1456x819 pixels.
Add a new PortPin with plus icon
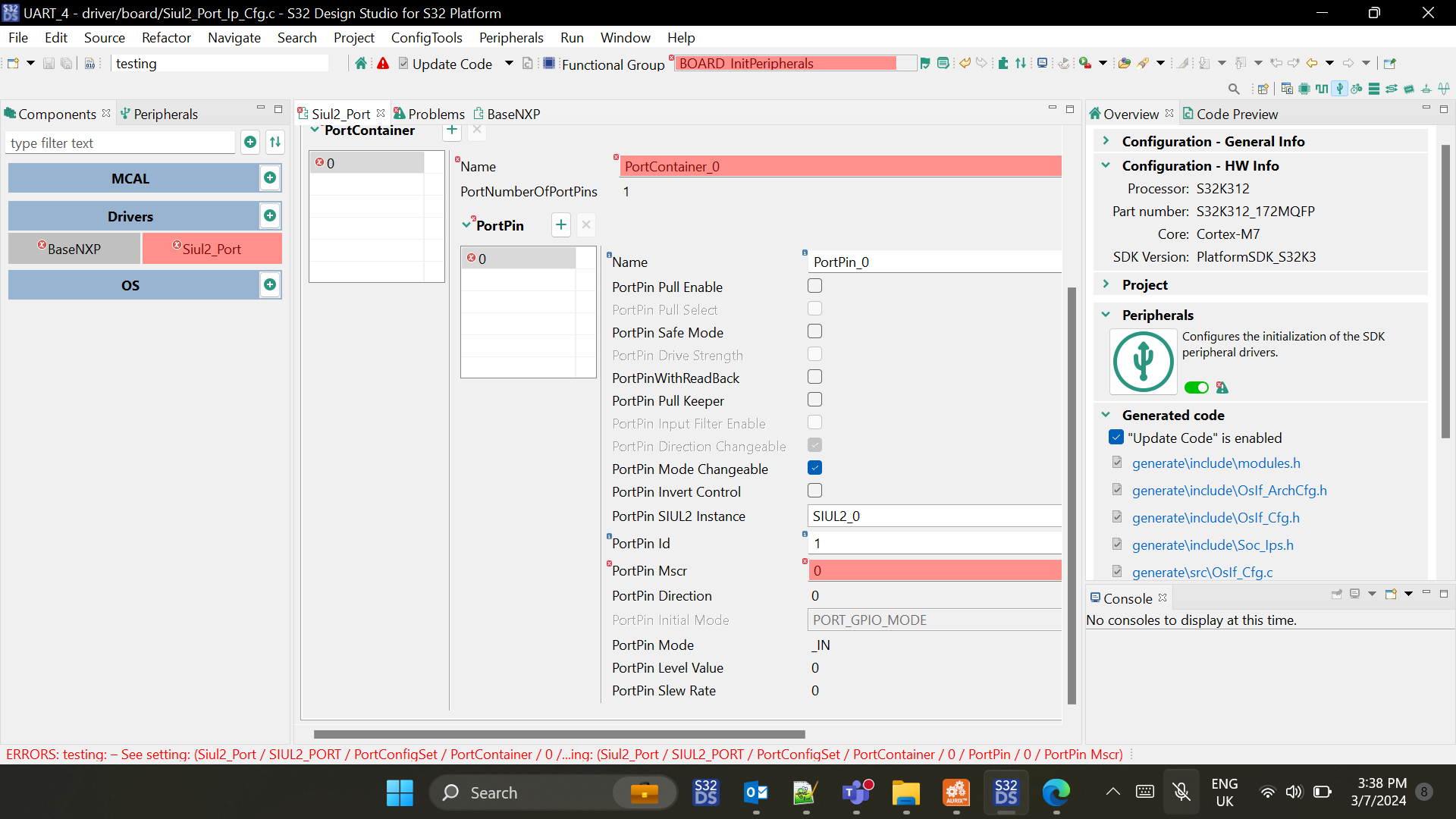[x=560, y=225]
